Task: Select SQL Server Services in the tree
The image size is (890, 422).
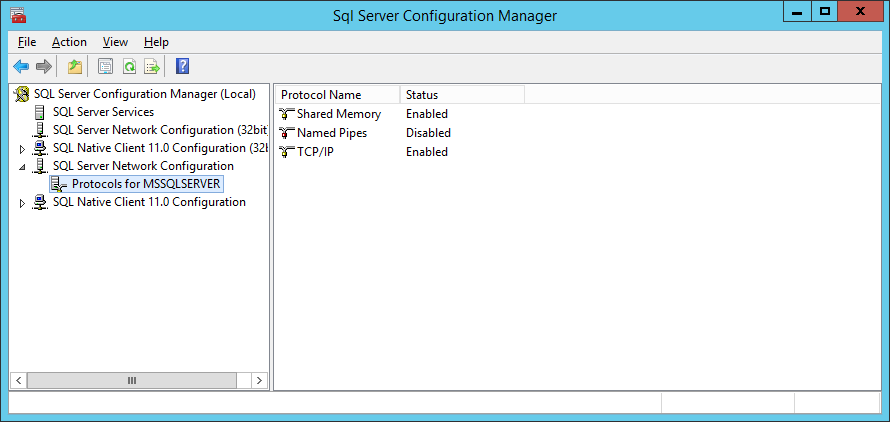Action: click(x=103, y=112)
